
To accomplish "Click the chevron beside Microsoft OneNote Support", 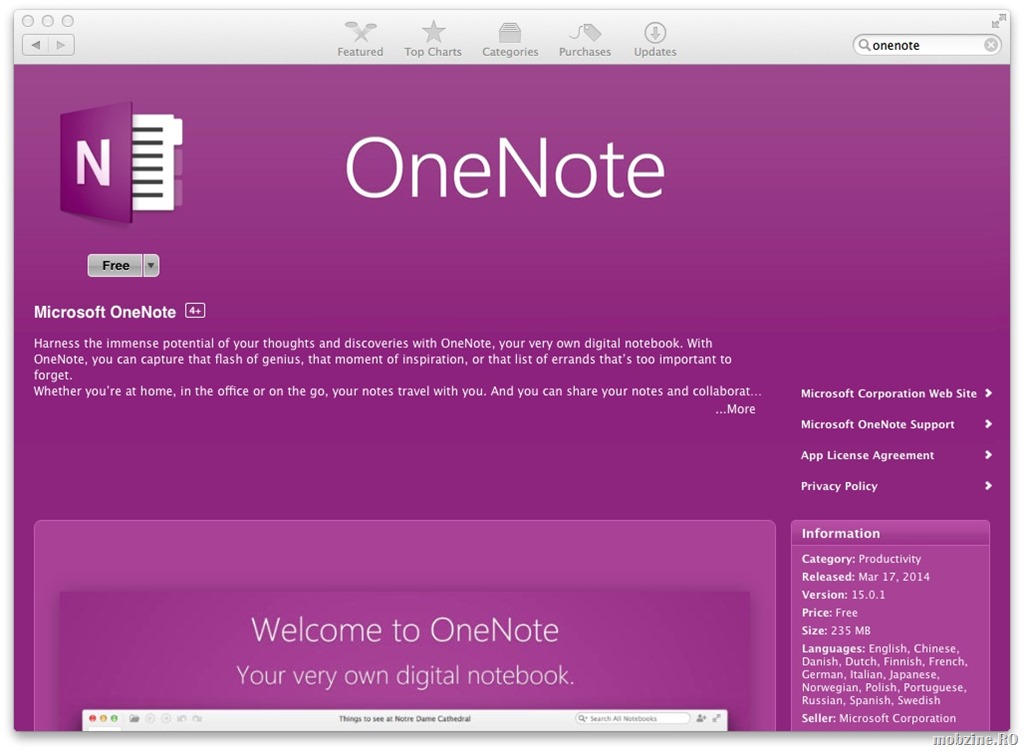I will pos(988,424).
